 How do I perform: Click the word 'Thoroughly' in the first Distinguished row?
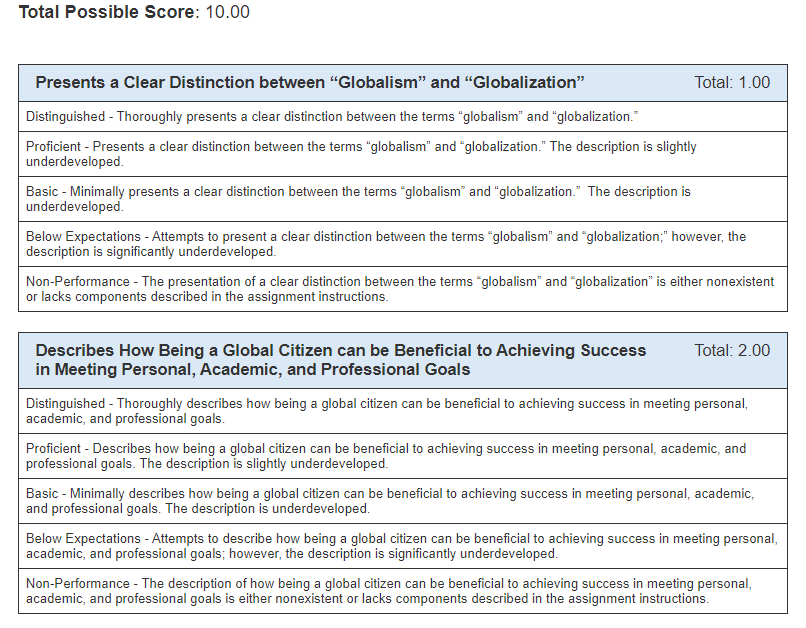149,117
